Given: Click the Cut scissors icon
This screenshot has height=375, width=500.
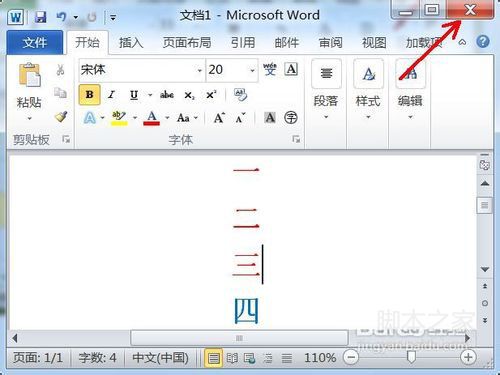Looking at the screenshot, I should pos(60,70).
